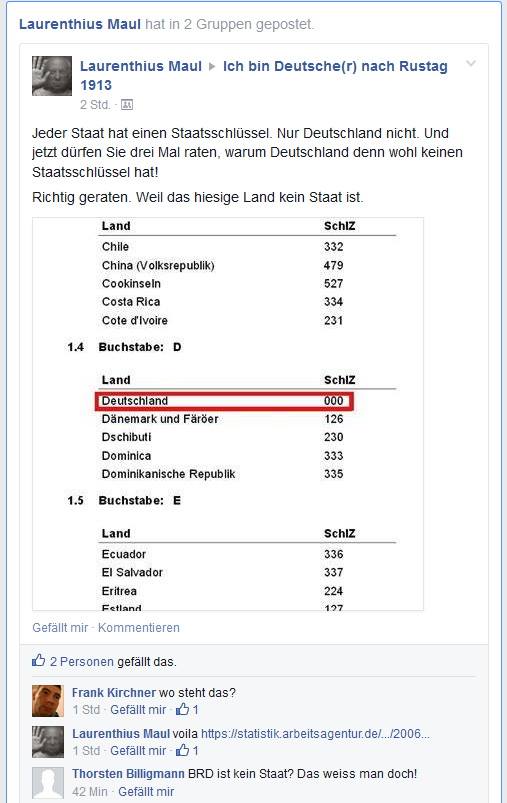This screenshot has height=803, width=507.
Task: Open the 2 Personen likes list
Action: [x=81, y=661]
